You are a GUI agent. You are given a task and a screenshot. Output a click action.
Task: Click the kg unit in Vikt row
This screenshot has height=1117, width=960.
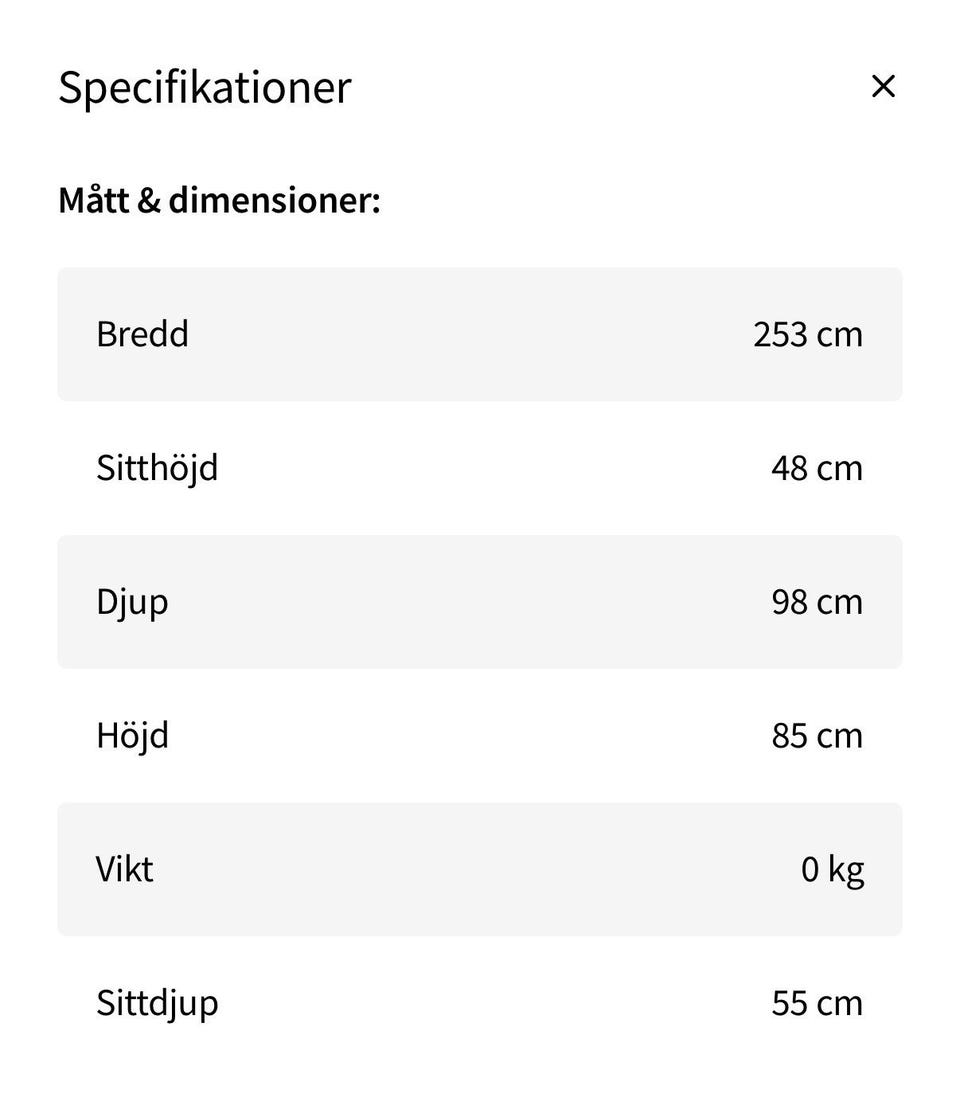(846, 870)
